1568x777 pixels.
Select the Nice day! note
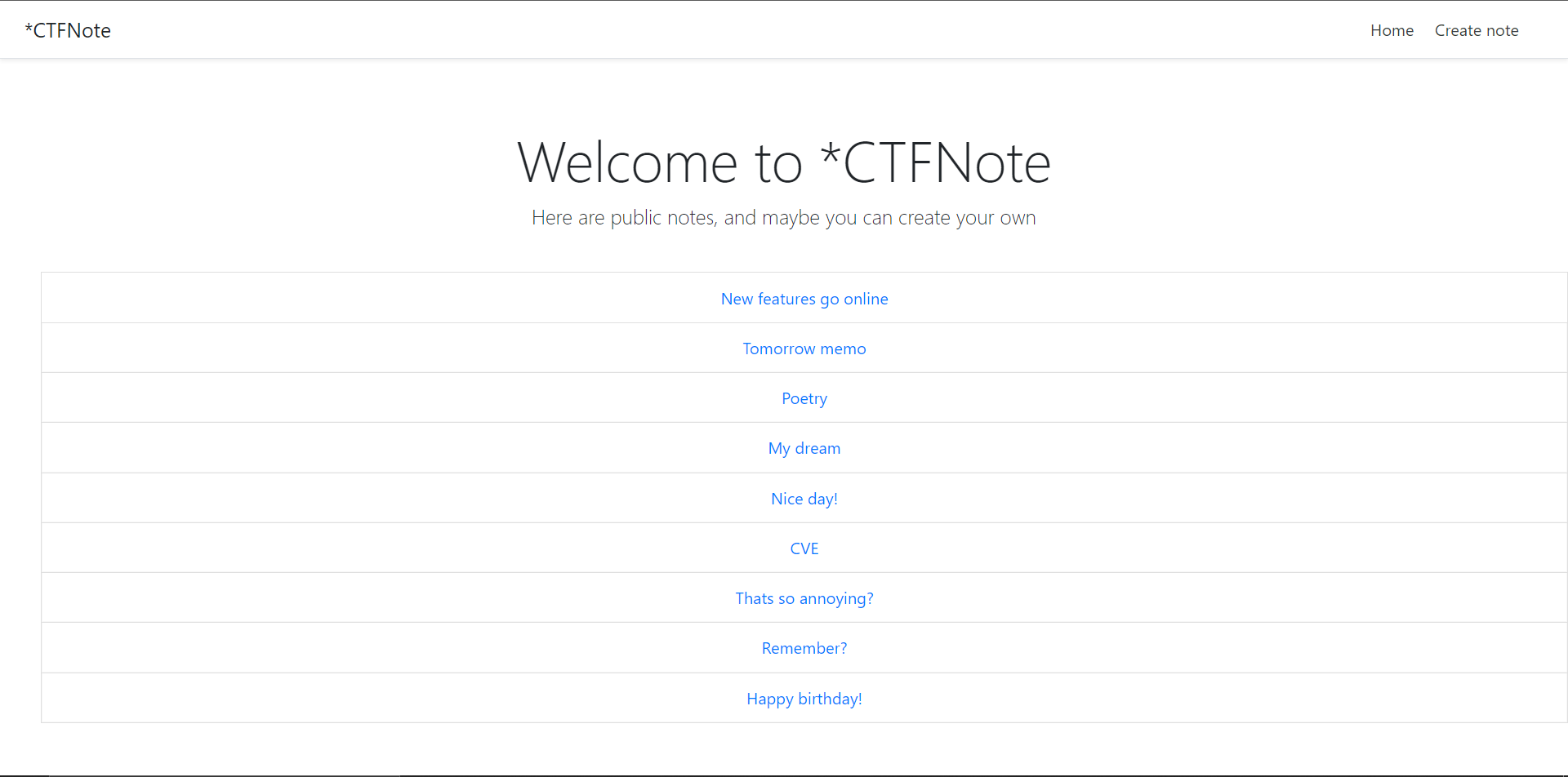(804, 499)
